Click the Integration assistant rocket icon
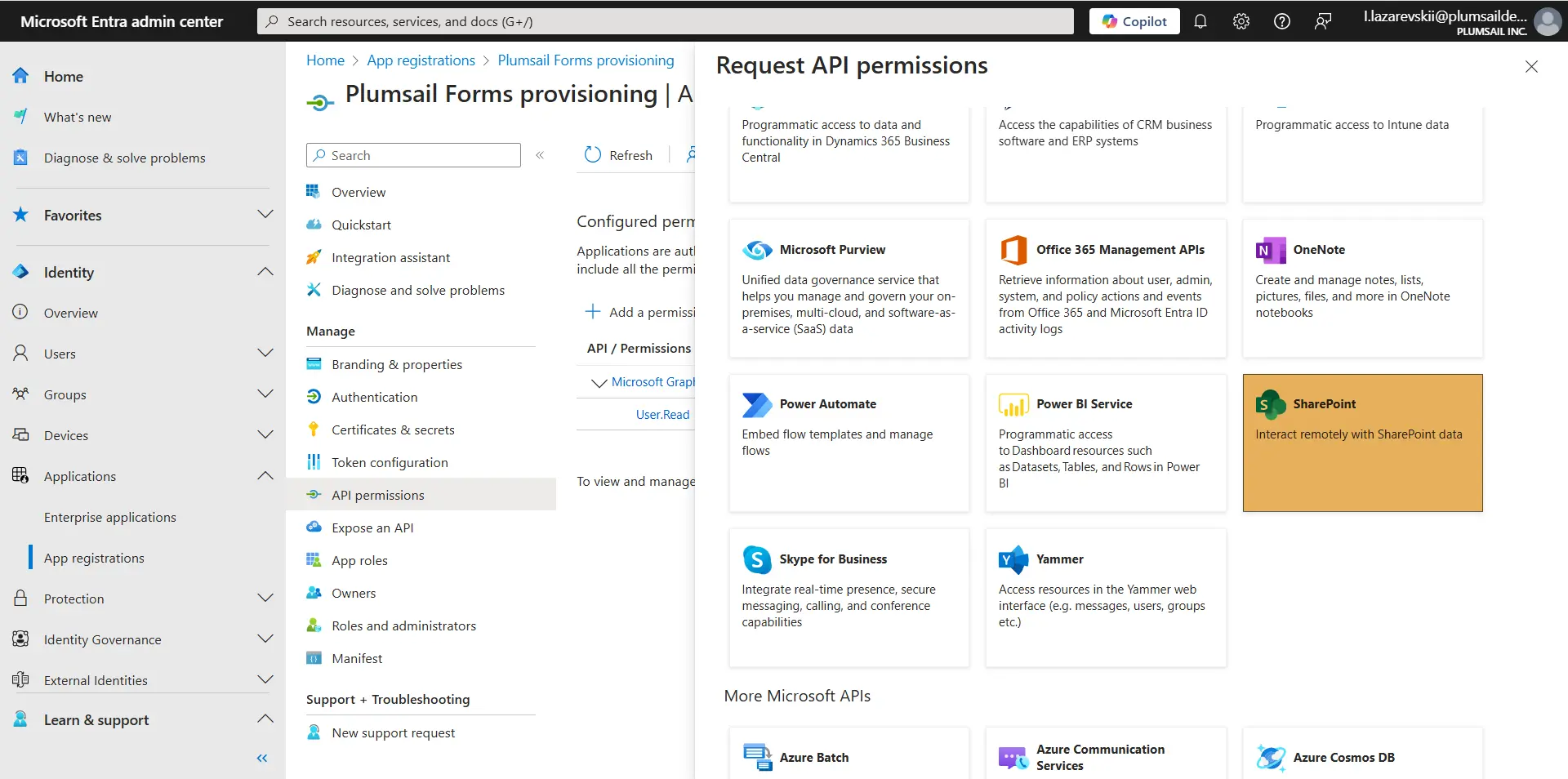The image size is (1568, 779). (x=314, y=257)
